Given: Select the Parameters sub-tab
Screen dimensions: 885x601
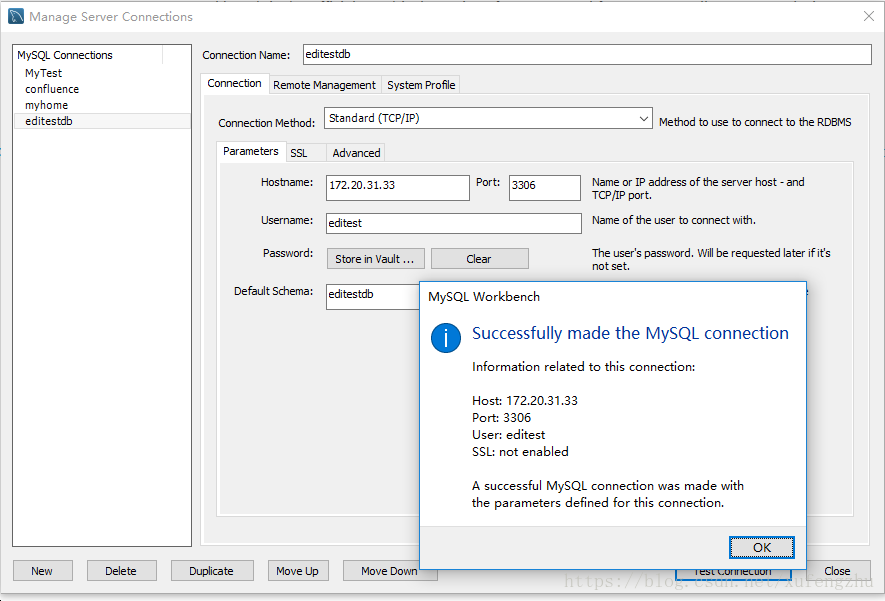Looking at the screenshot, I should coord(251,151).
